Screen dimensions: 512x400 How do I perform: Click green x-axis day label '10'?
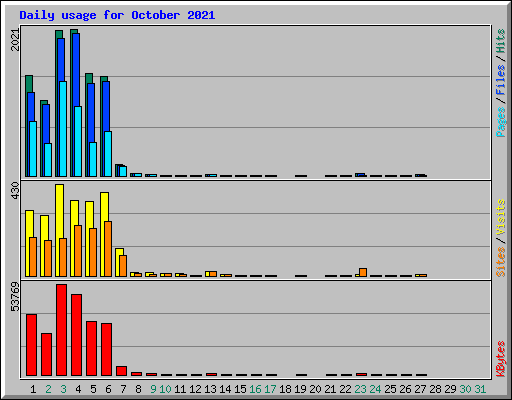(165, 389)
